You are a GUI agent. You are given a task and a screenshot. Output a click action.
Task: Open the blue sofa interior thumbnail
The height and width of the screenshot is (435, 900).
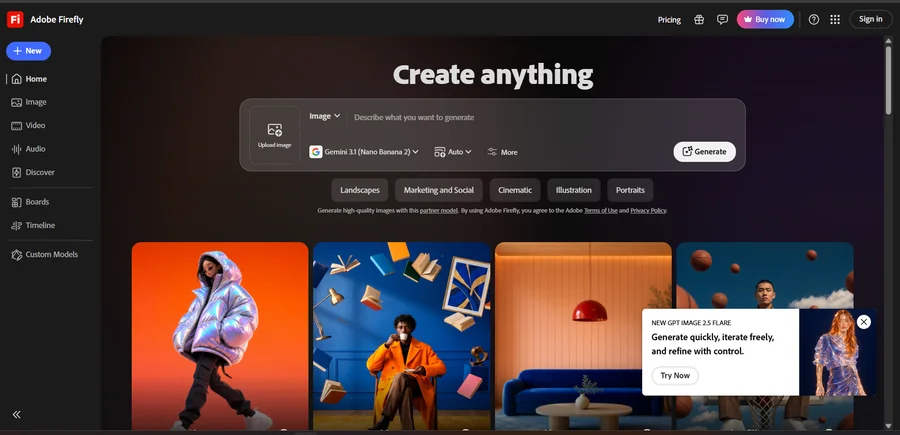[583, 336]
